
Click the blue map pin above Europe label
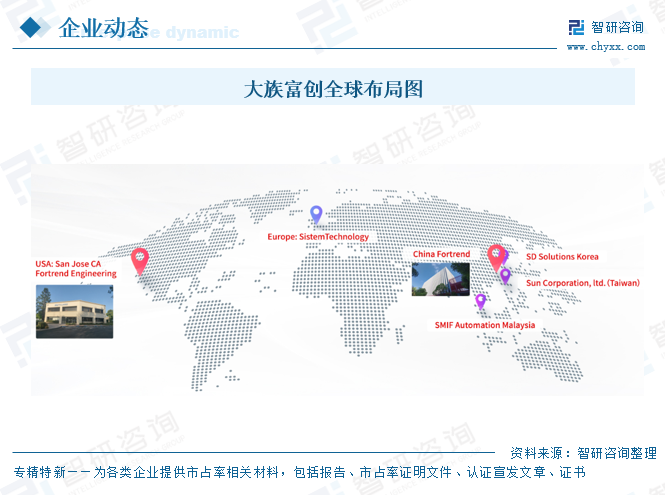[x=316, y=214]
